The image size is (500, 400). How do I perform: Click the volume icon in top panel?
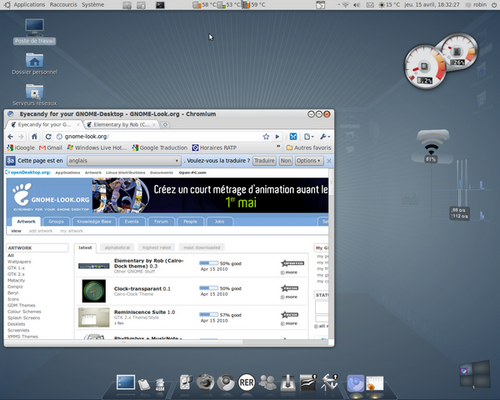pos(357,5)
